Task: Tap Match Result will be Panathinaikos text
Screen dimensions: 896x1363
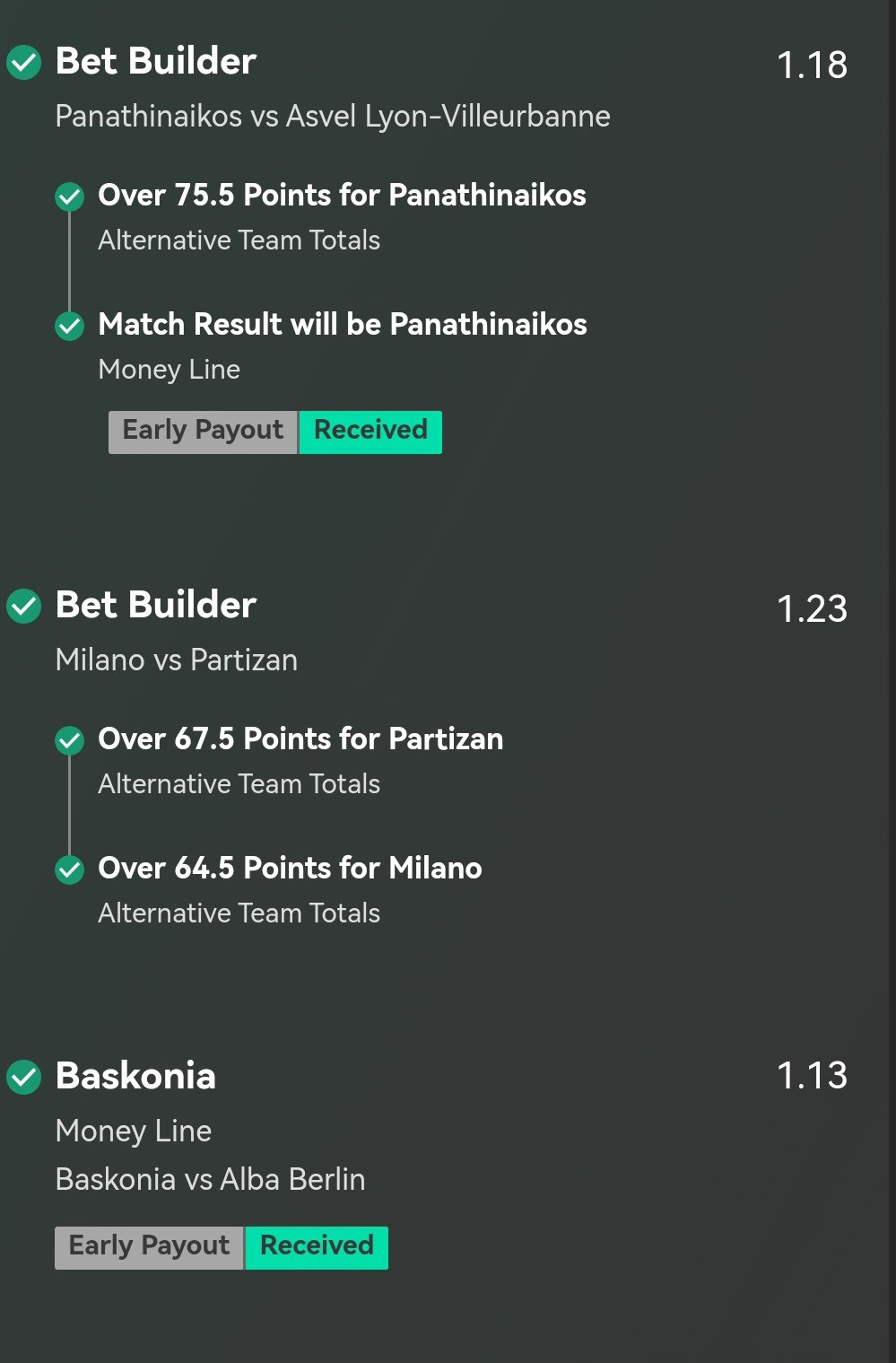Action: (x=343, y=325)
